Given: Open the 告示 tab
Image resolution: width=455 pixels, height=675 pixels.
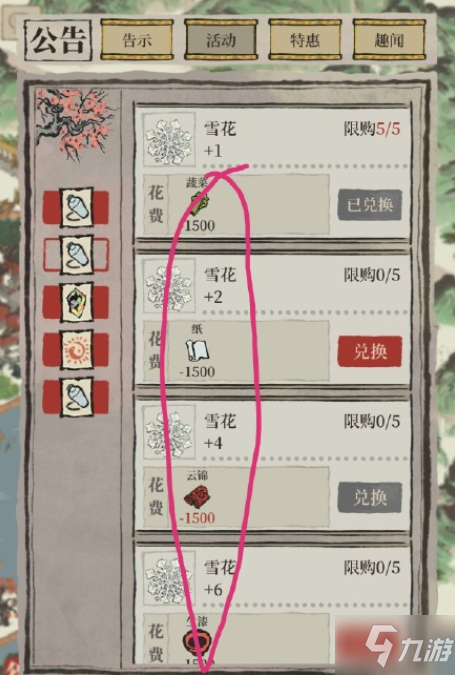Looking at the screenshot, I should 137,40.
